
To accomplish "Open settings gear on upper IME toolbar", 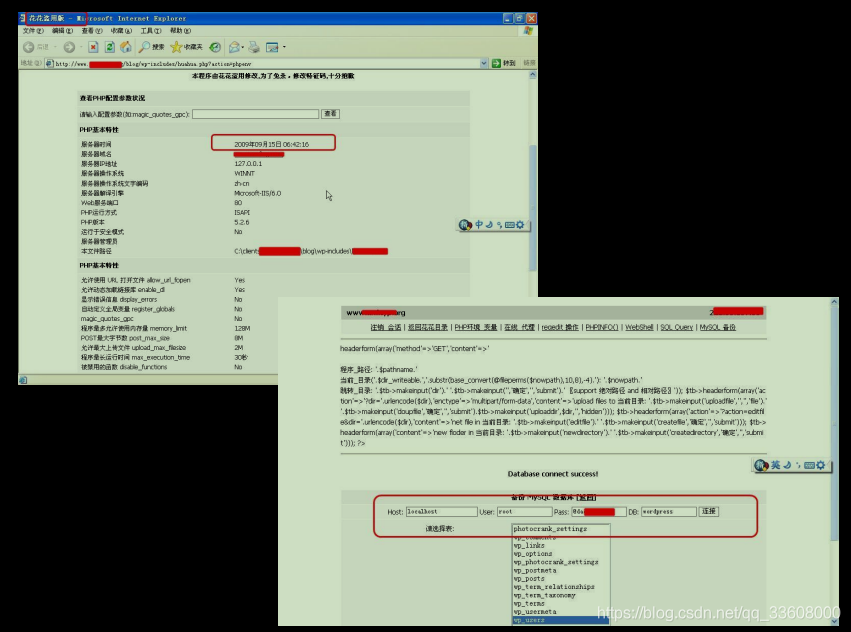I will click(520, 225).
